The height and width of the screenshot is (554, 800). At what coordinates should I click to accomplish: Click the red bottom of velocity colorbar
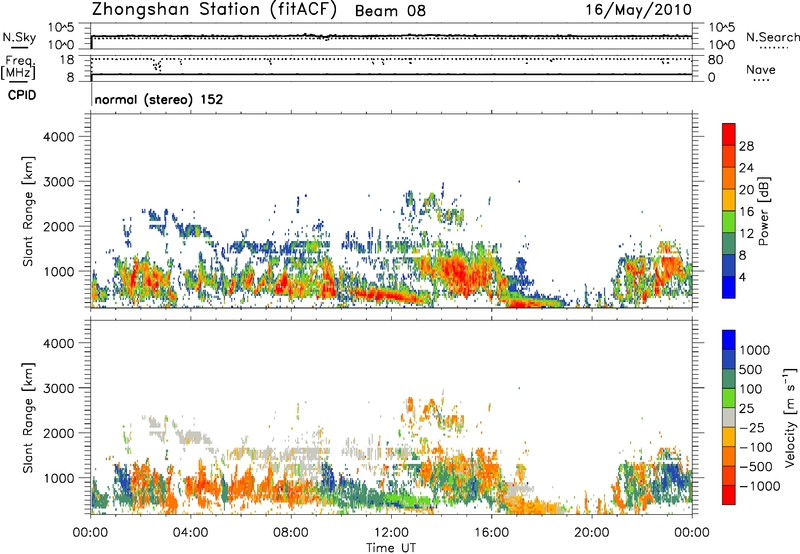click(x=729, y=495)
